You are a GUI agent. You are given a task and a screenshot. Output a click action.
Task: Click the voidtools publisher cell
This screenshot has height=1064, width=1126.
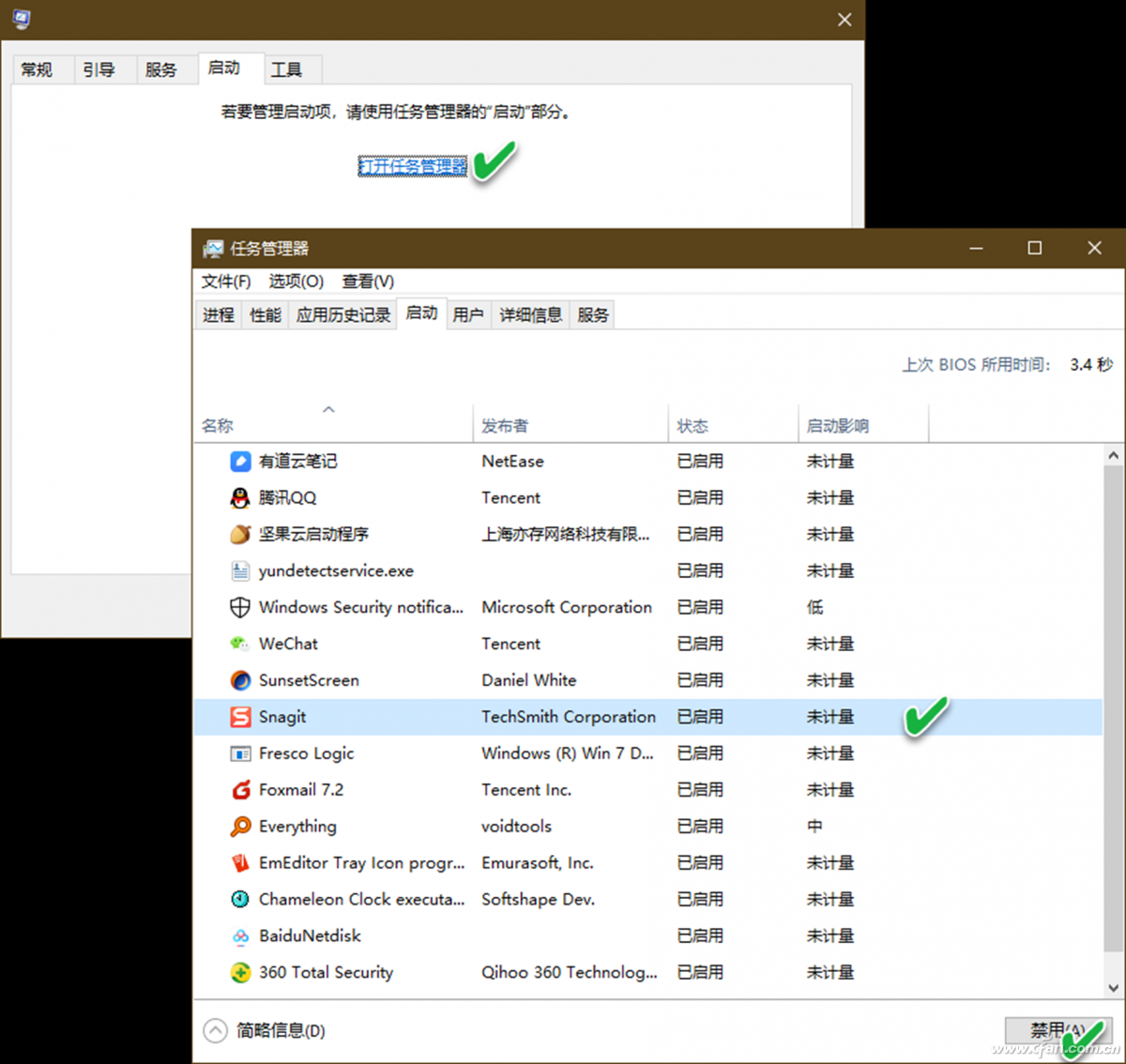[516, 826]
